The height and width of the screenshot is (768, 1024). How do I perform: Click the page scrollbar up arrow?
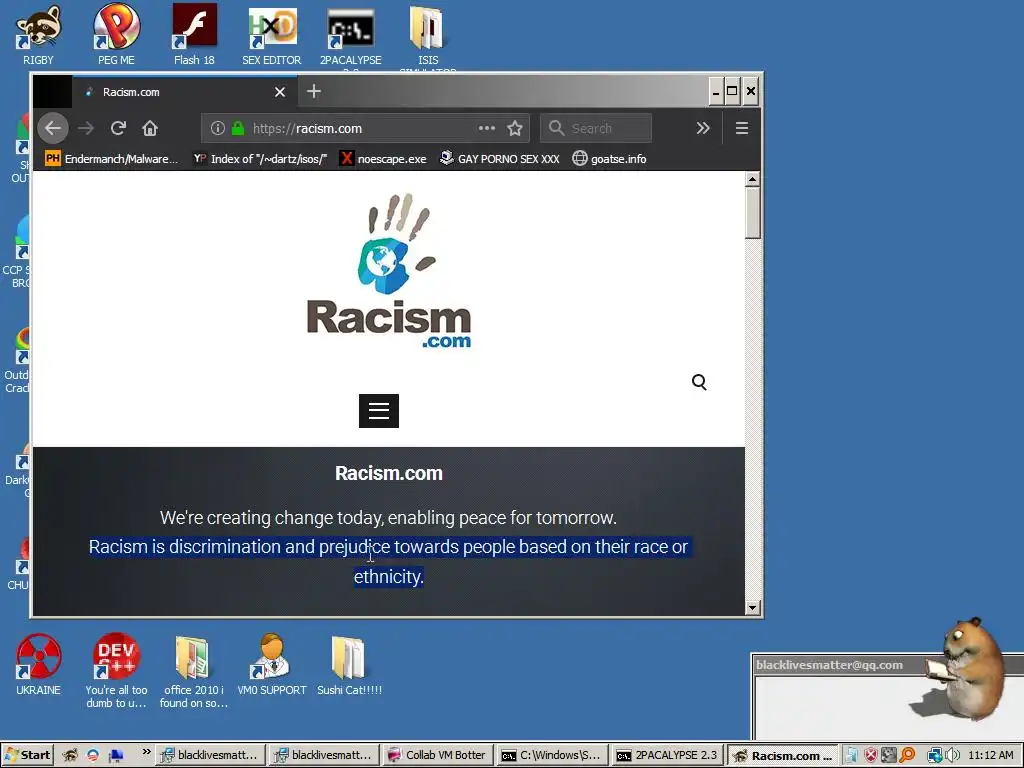(x=752, y=179)
